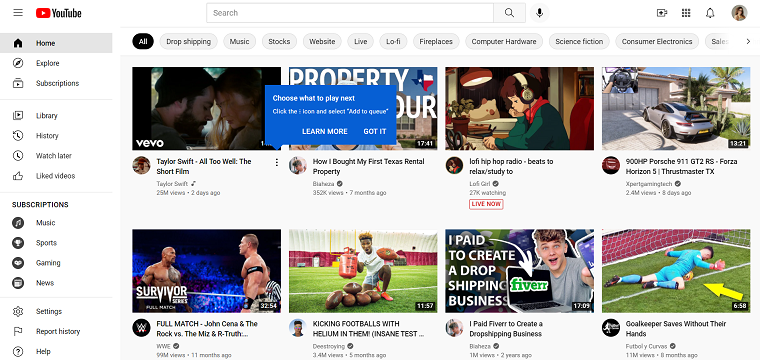This screenshot has height=360, width=760.
Task: Click LEARN MORE in the tooltip
Action: [325, 131]
